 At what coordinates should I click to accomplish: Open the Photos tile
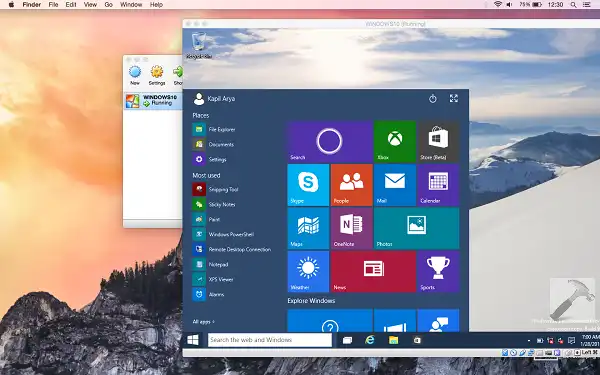click(x=416, y=228)
